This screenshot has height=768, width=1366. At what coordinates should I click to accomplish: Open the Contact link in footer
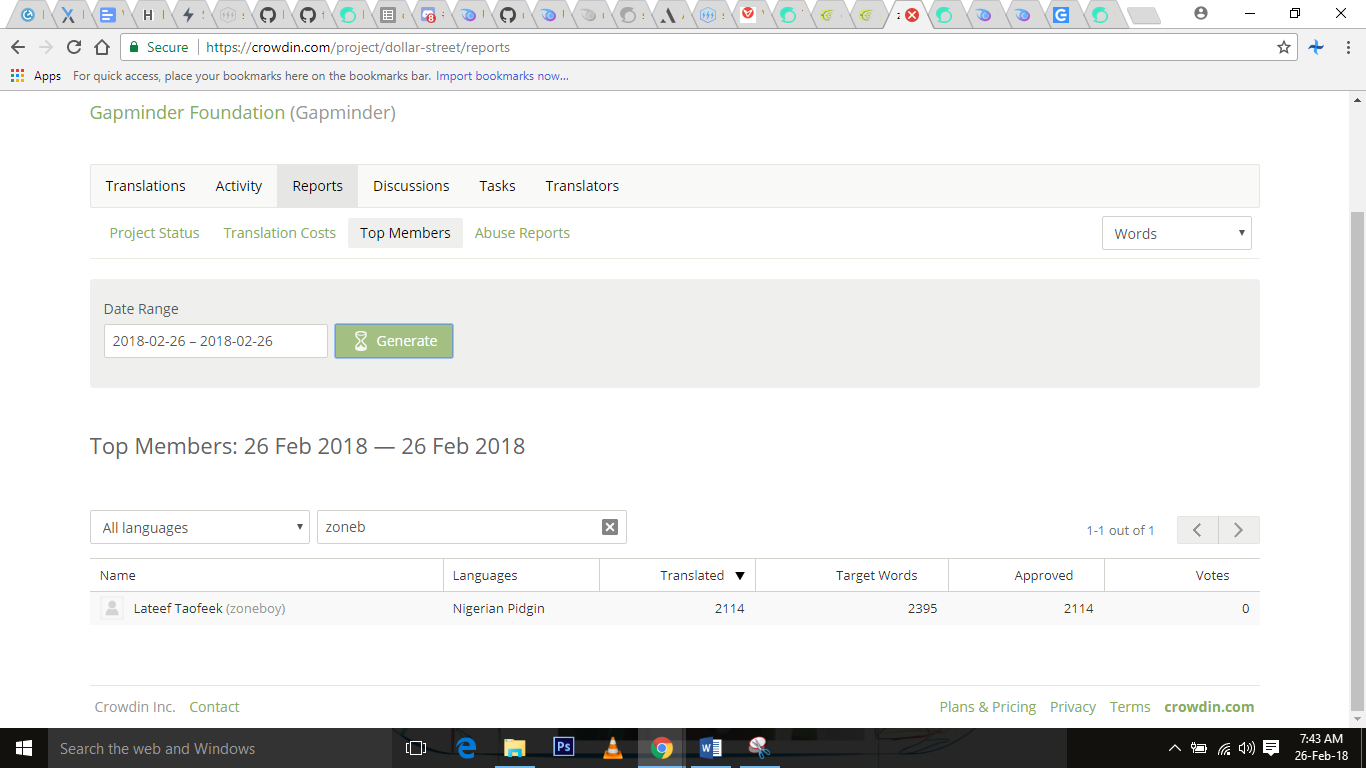(x=214, y=707)
